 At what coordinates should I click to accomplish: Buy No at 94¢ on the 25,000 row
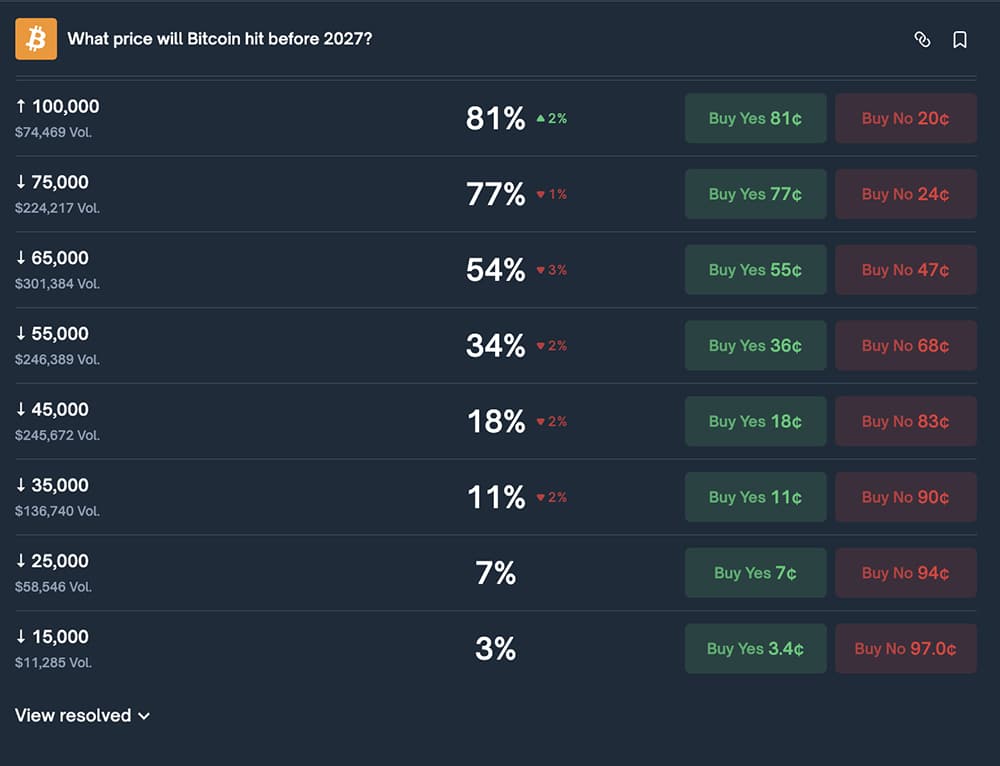905,573
